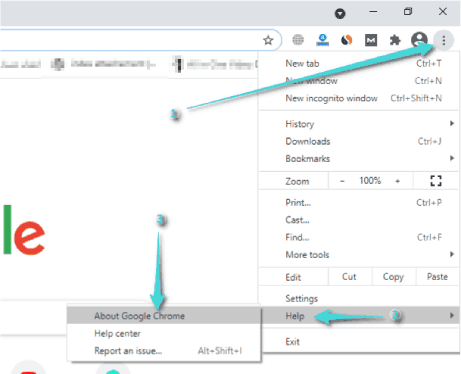Click the round dropdown icon in title bar
This screenshot has height=374, width=461.
pyautogui.click(x=340, y=13)
